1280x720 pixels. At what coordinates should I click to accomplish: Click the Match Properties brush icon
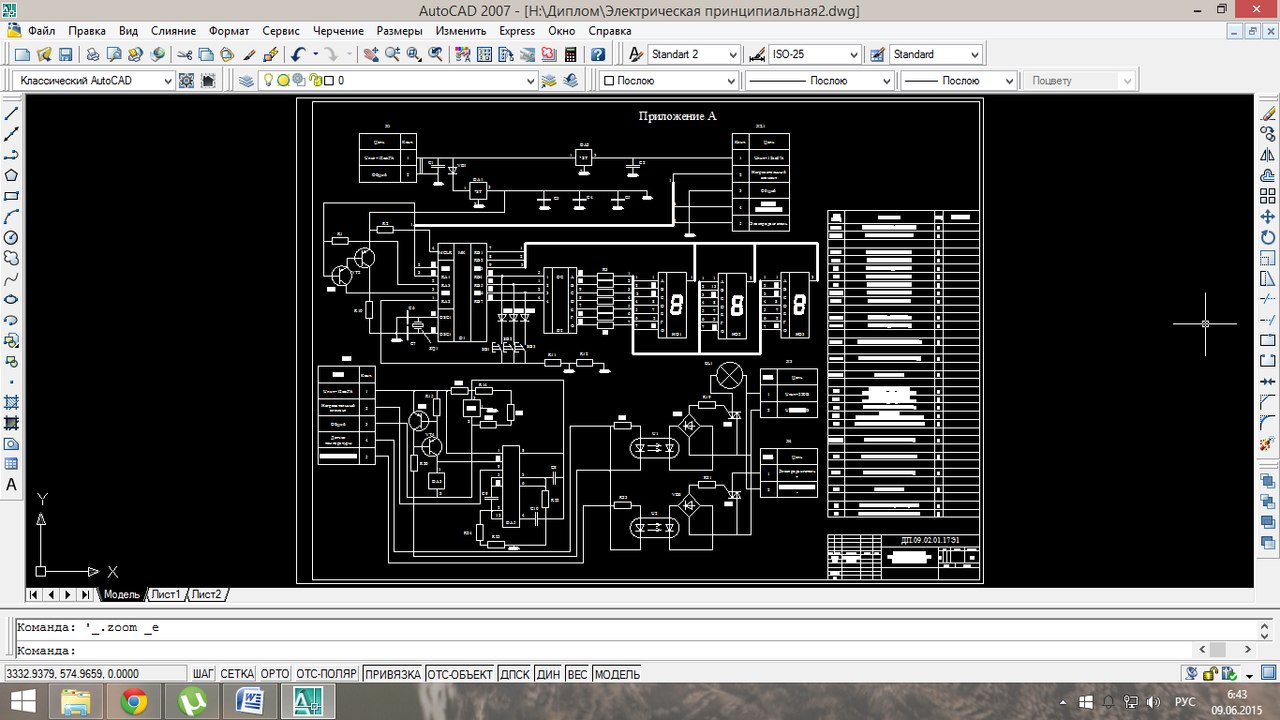coord(250,54)
